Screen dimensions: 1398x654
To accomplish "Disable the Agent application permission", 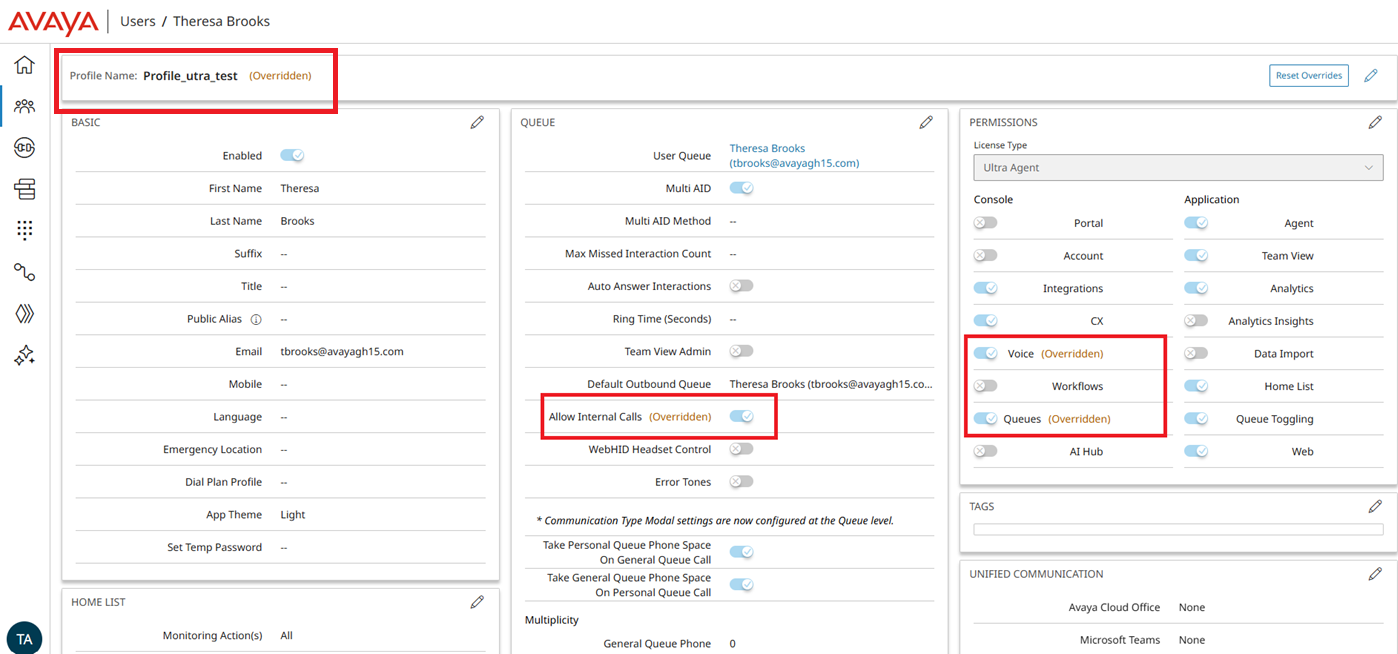I will point(1196,223).
